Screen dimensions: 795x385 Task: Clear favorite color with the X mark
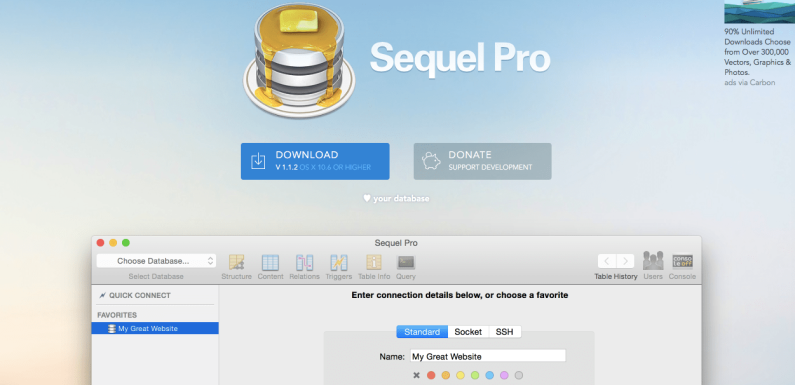tap(416, 375)
